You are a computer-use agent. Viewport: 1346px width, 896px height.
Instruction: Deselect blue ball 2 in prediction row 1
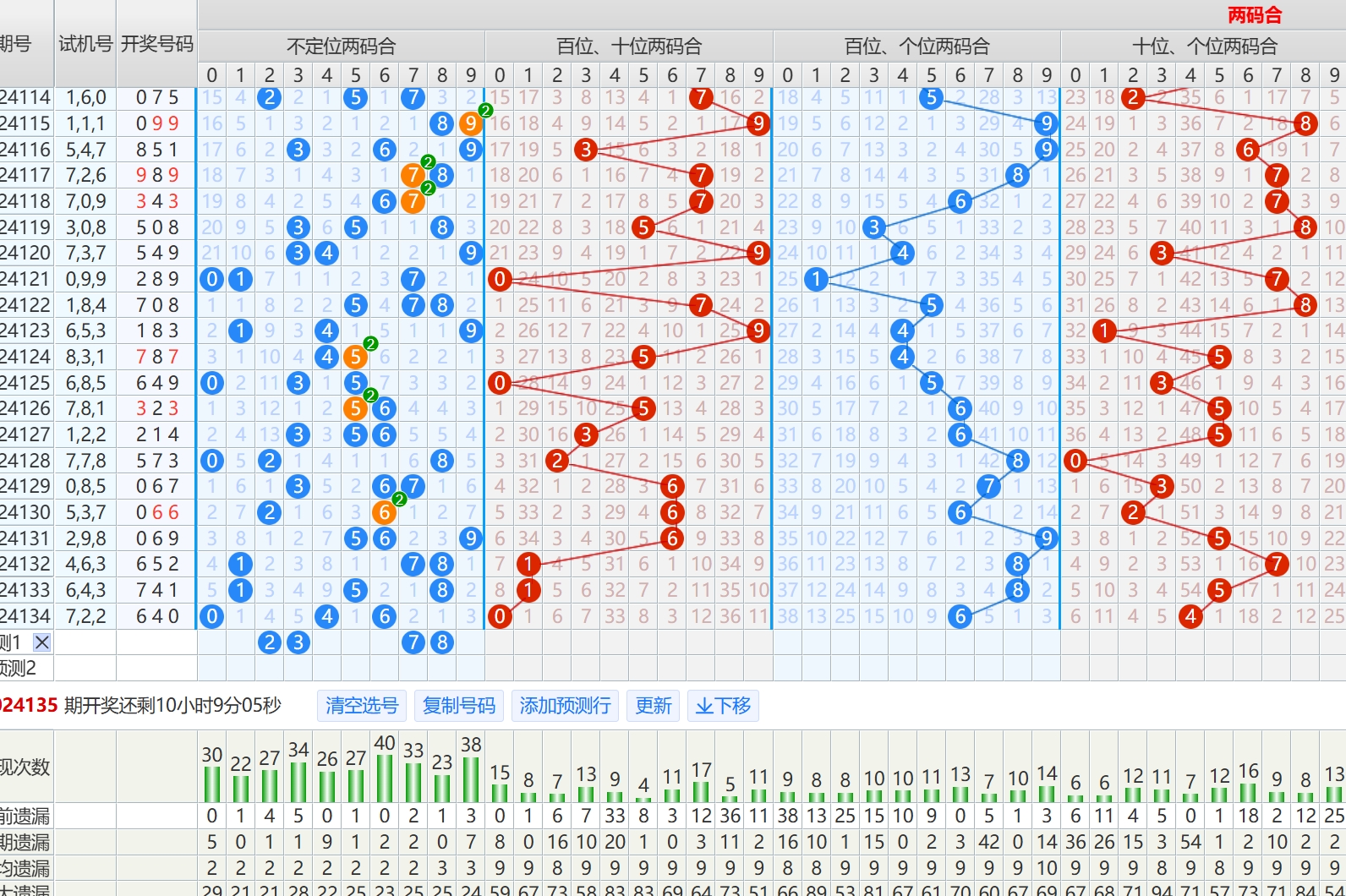[270, 643]
